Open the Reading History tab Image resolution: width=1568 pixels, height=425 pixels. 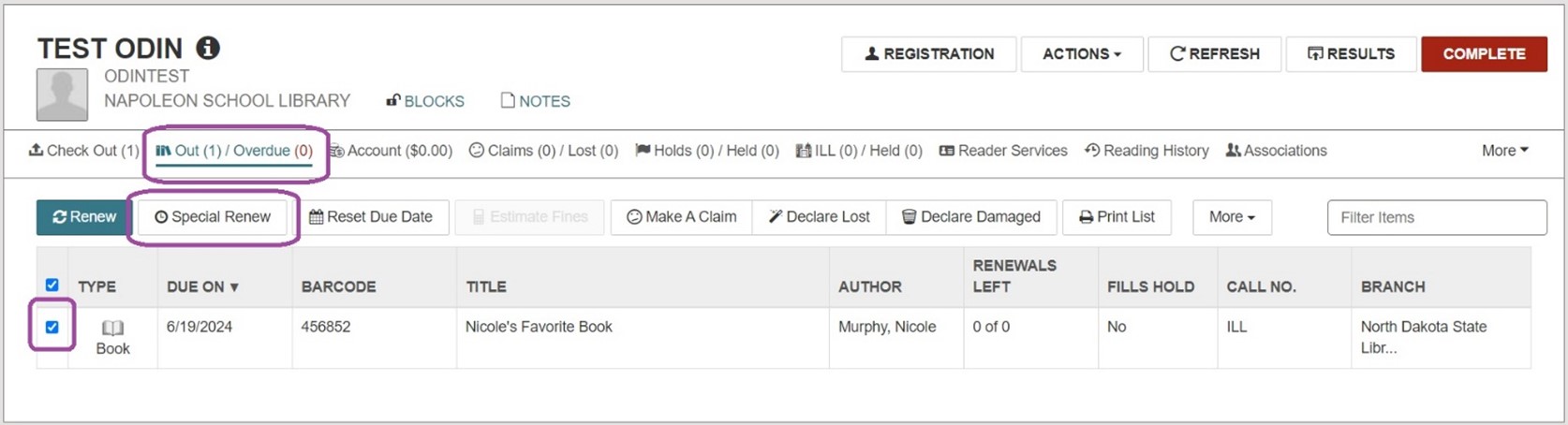[1146, 151]
